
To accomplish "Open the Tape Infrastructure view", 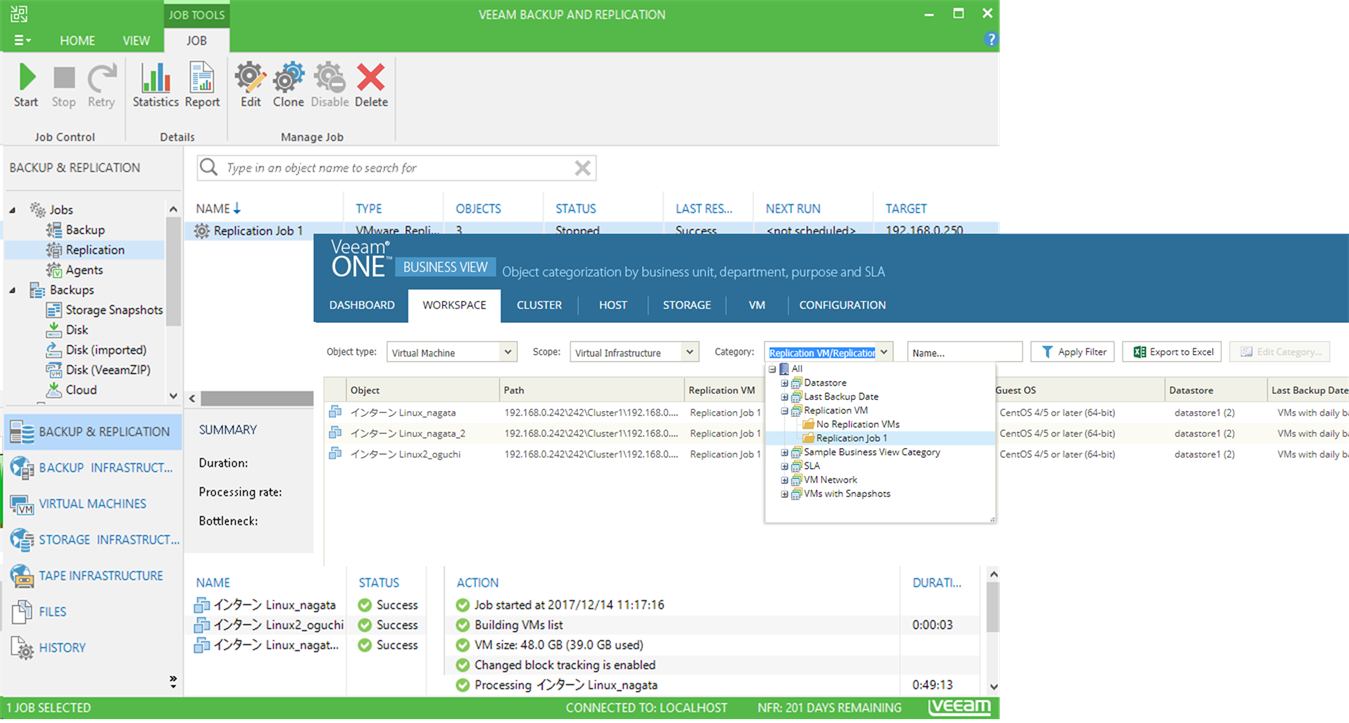I will 92,576.
